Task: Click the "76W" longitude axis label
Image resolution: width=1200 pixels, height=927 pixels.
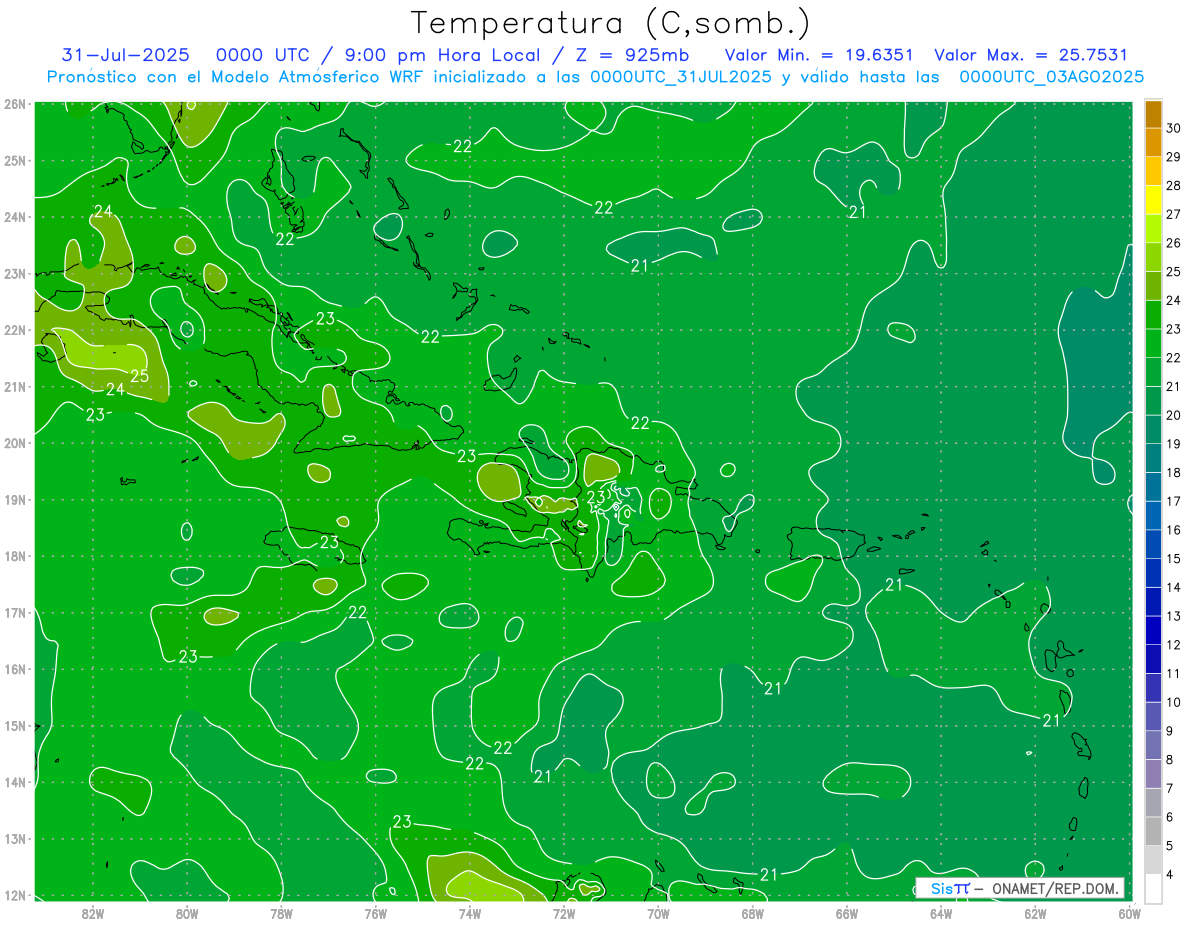Action: (x=375, y=913)
